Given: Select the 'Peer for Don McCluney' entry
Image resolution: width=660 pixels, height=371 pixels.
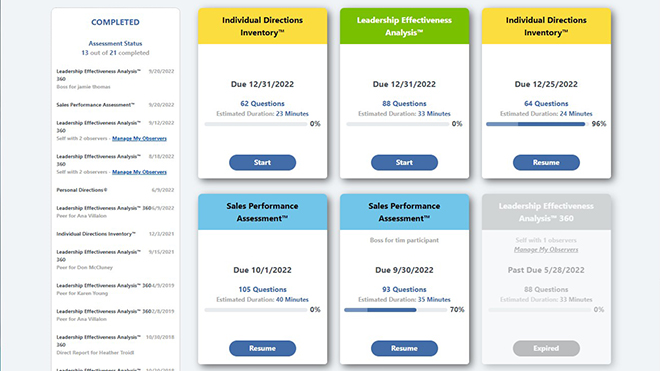Looking at the screenshot, I should click(115, 259).
